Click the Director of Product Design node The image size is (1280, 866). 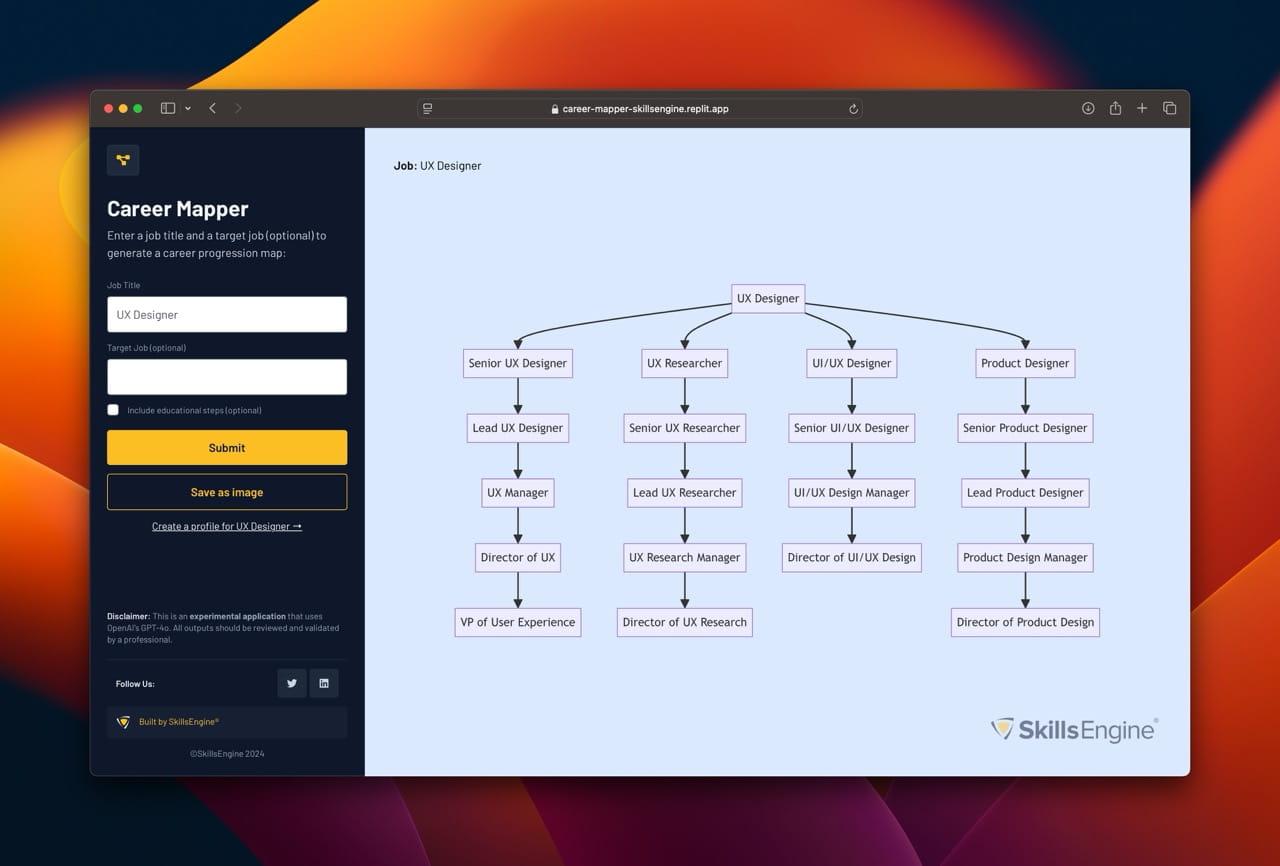point(1025,622)
